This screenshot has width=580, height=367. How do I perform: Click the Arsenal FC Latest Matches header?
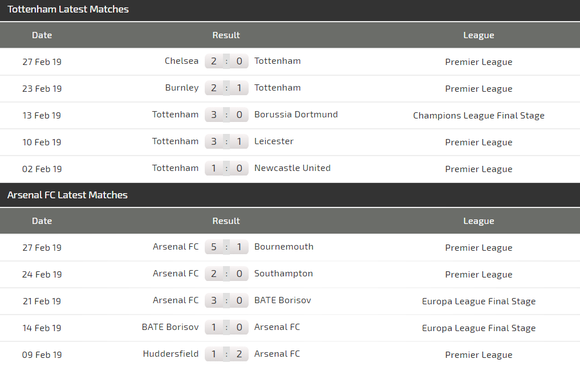pyautogui.click(x=67, y=195)
